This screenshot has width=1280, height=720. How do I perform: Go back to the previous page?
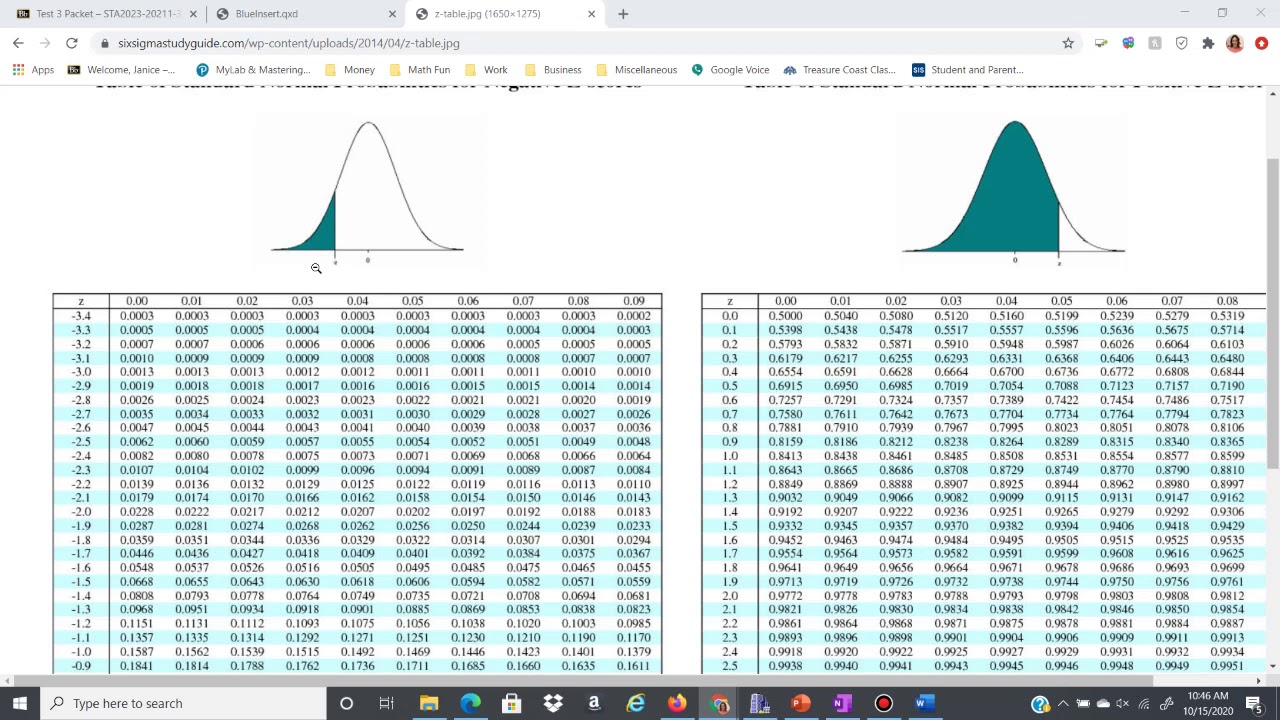pos(18,43)
